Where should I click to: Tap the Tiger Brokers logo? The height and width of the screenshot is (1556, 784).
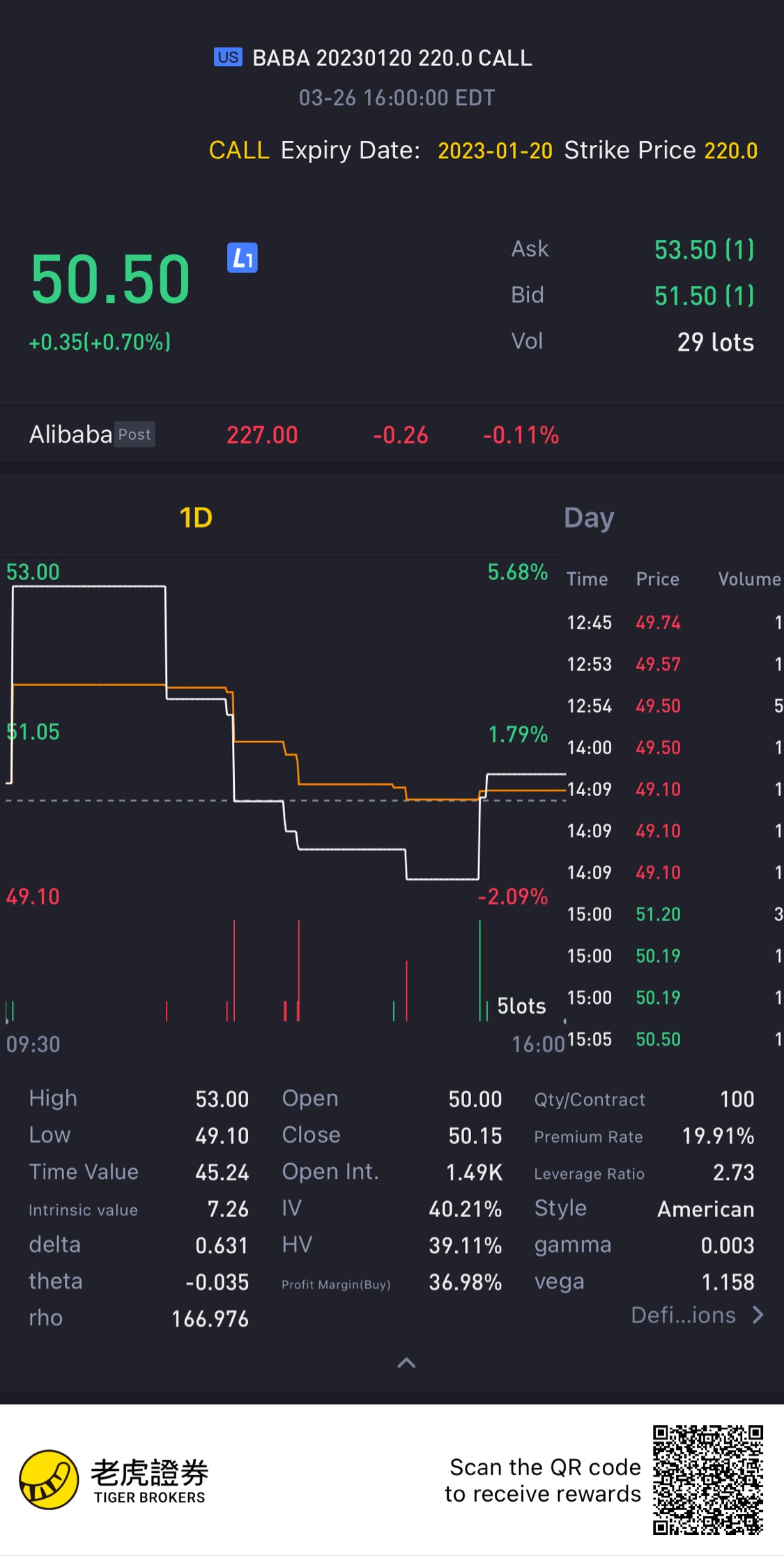pyautogui.click(x=49, y=1479)
